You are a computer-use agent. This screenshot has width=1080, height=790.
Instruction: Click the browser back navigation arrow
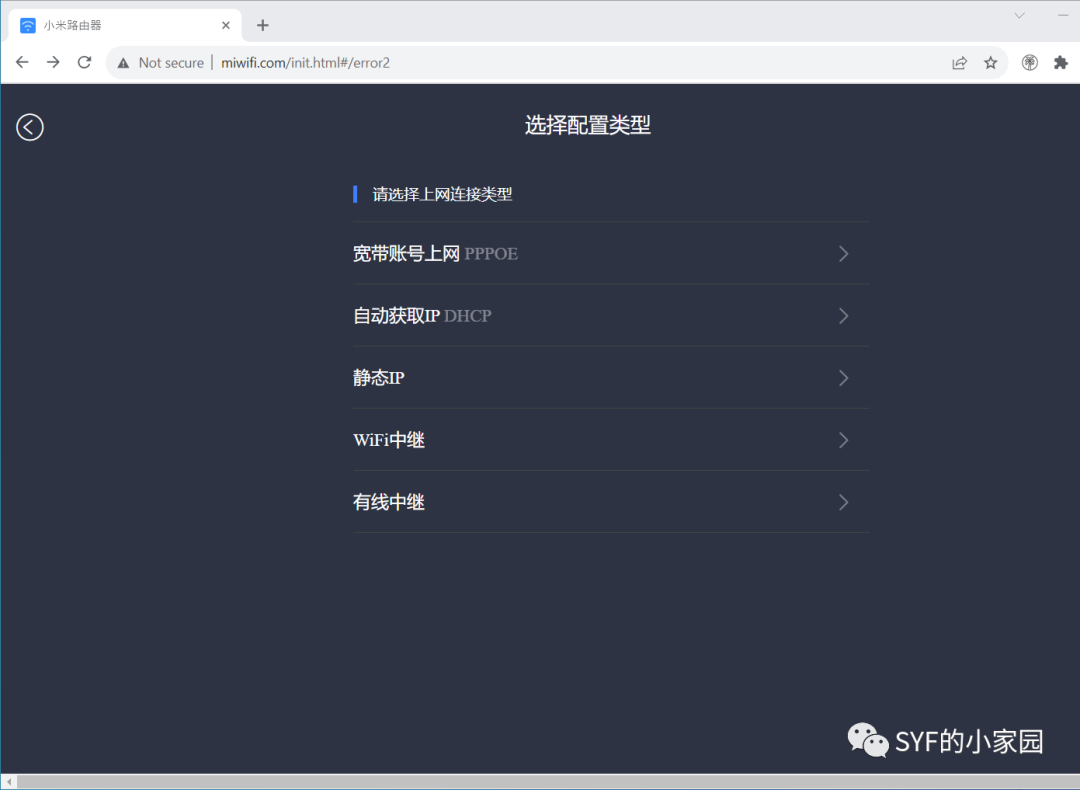click(x=22, y=62)
